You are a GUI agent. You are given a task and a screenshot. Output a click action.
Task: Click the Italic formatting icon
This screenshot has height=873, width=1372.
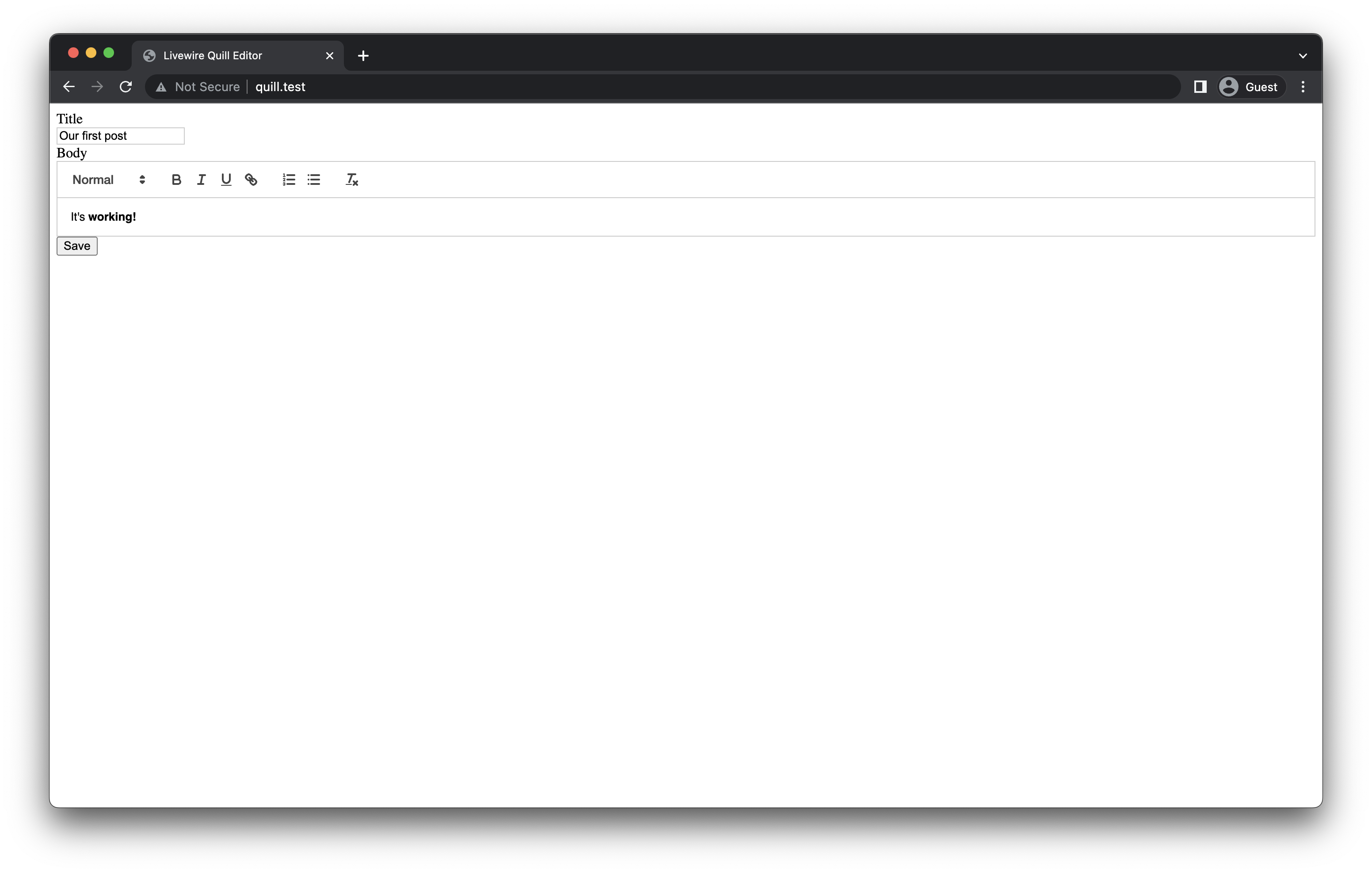click(x=200, y=179)
